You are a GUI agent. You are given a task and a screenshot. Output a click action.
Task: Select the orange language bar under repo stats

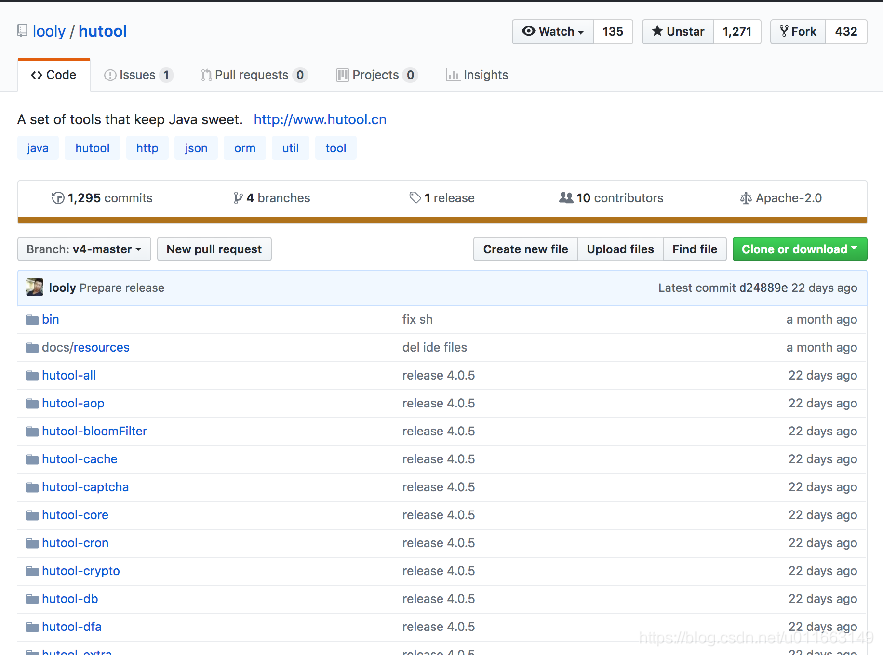[441, 215]
